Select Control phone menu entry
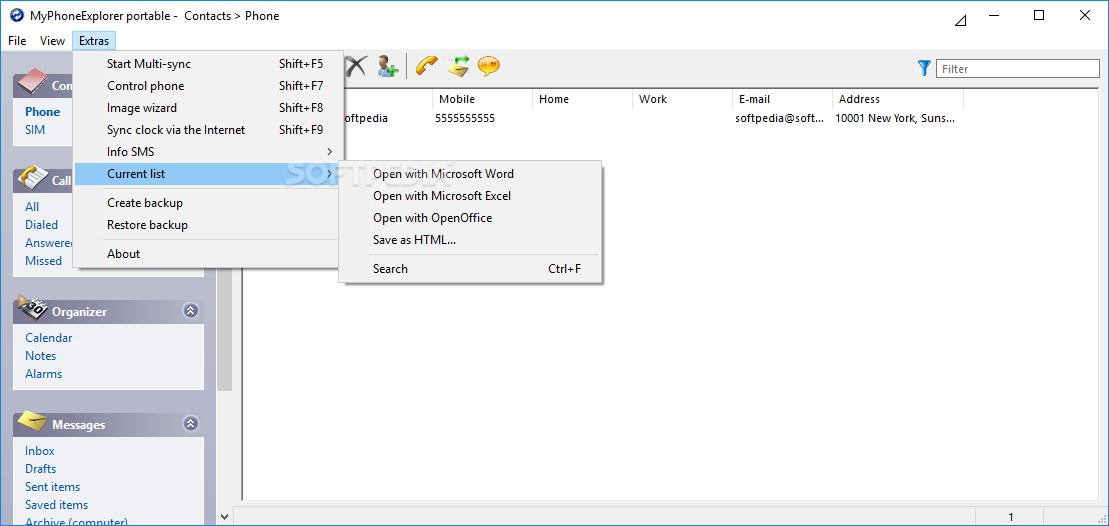Viewport: 1109px width, 526px height. click(209, 86)
